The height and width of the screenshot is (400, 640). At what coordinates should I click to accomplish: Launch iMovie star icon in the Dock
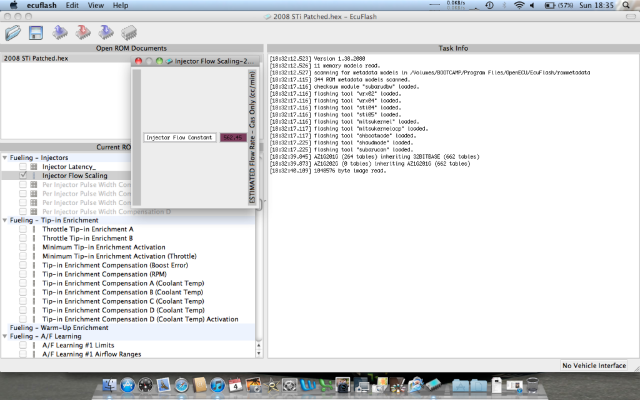tap(271, 385)
